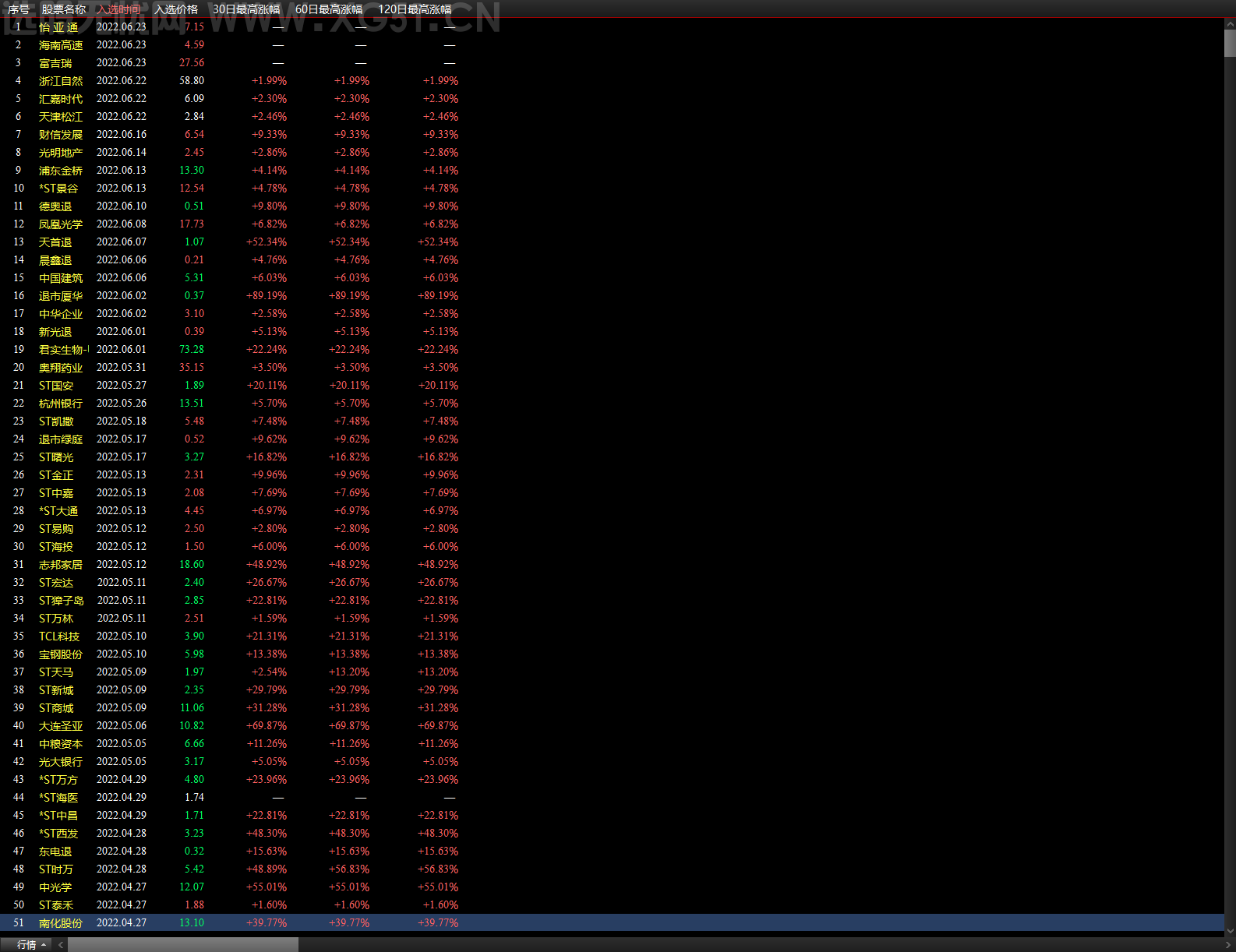The width and height of the screenshot is (1236, 952).
Task: Select stock 光明地产
Action: click(61, 153)
